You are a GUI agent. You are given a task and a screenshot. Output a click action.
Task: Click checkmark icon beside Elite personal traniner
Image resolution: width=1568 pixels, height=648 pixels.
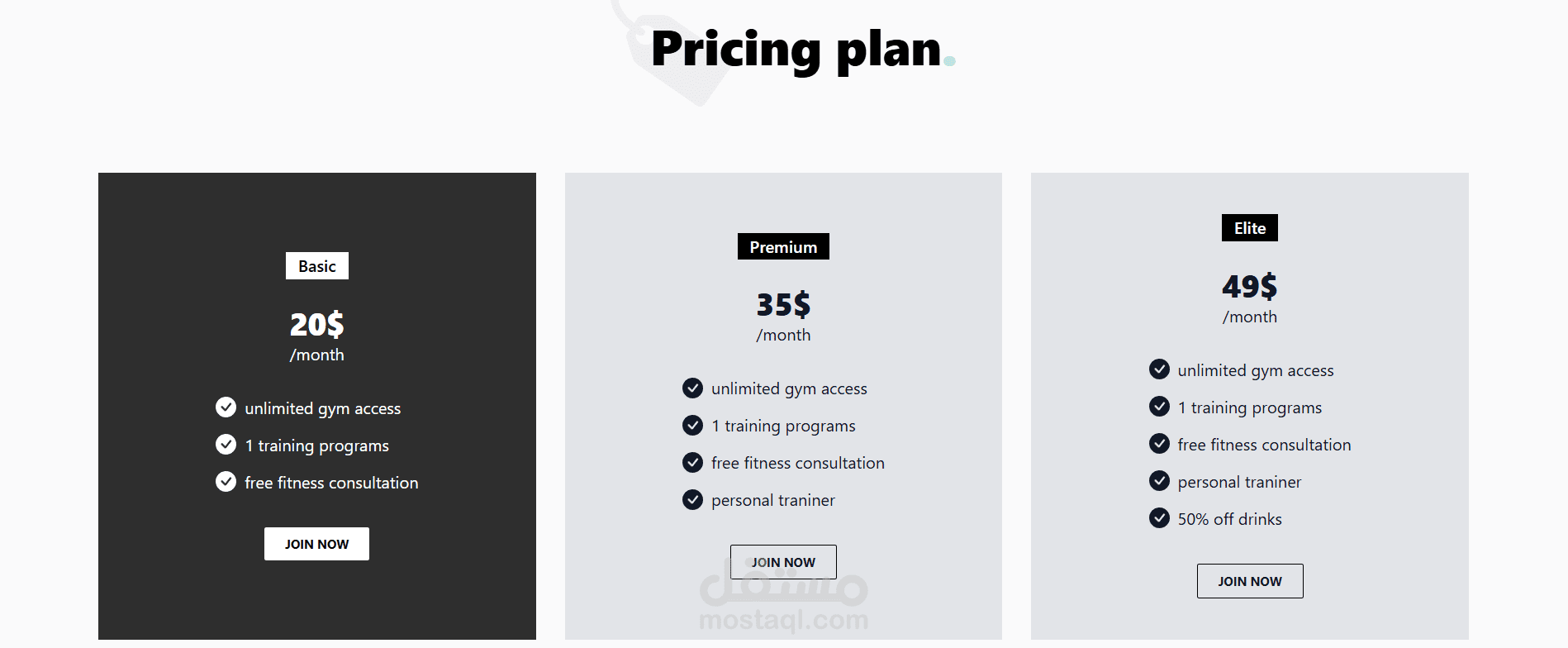point(1159,481)
